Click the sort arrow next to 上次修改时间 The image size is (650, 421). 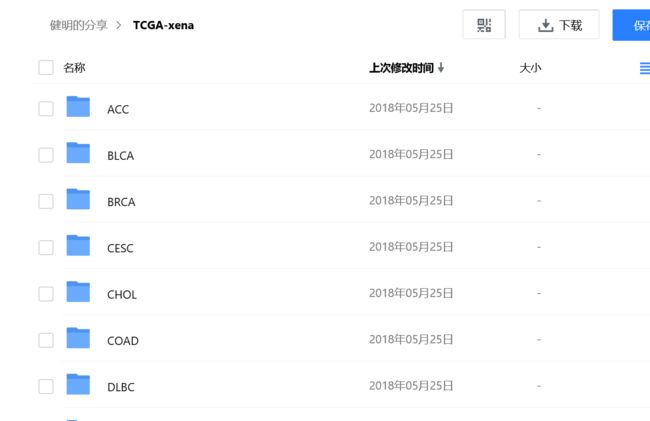tap(441, 68)
